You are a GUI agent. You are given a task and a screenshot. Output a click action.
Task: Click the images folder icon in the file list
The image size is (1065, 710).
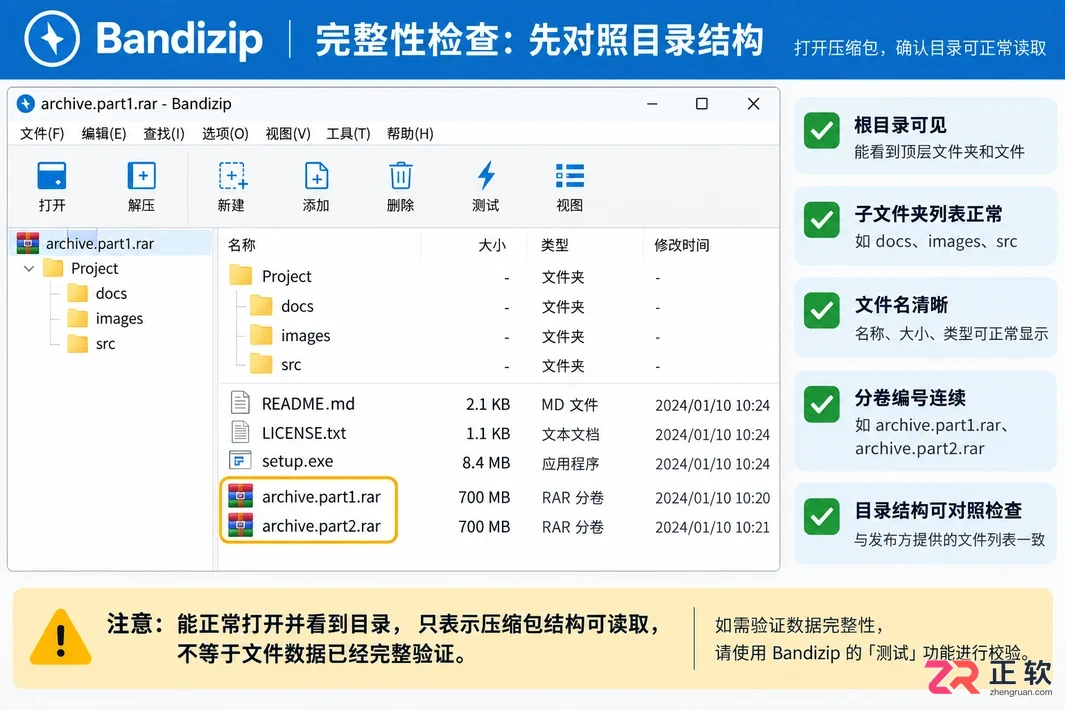pyautogui.click(x=261, y=335)
